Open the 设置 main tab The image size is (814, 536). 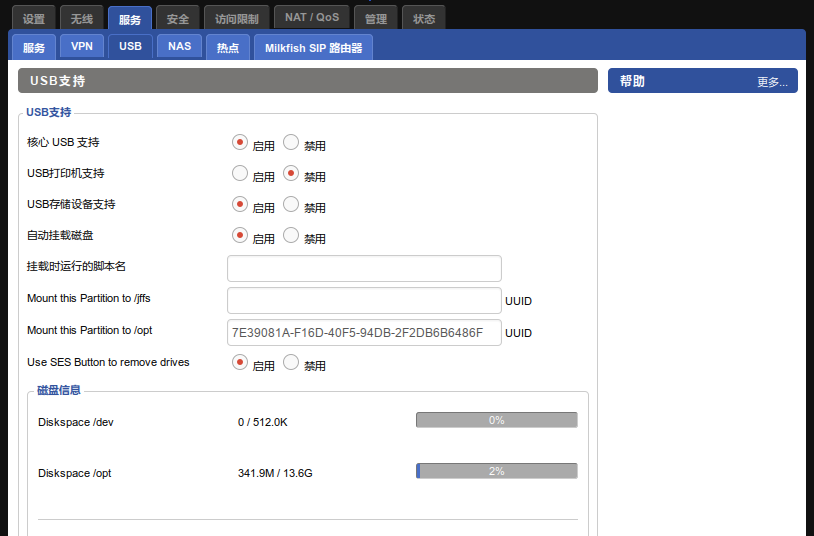tap(33, 19)
